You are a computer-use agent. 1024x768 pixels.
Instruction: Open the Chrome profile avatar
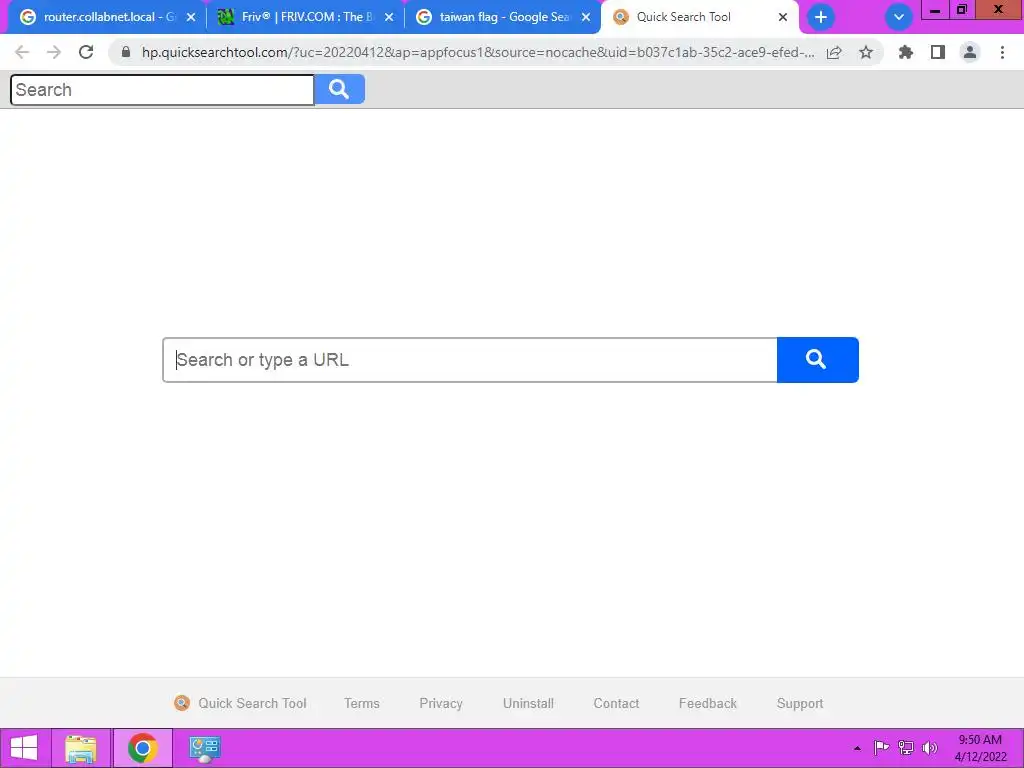click(x=970, y=52)
